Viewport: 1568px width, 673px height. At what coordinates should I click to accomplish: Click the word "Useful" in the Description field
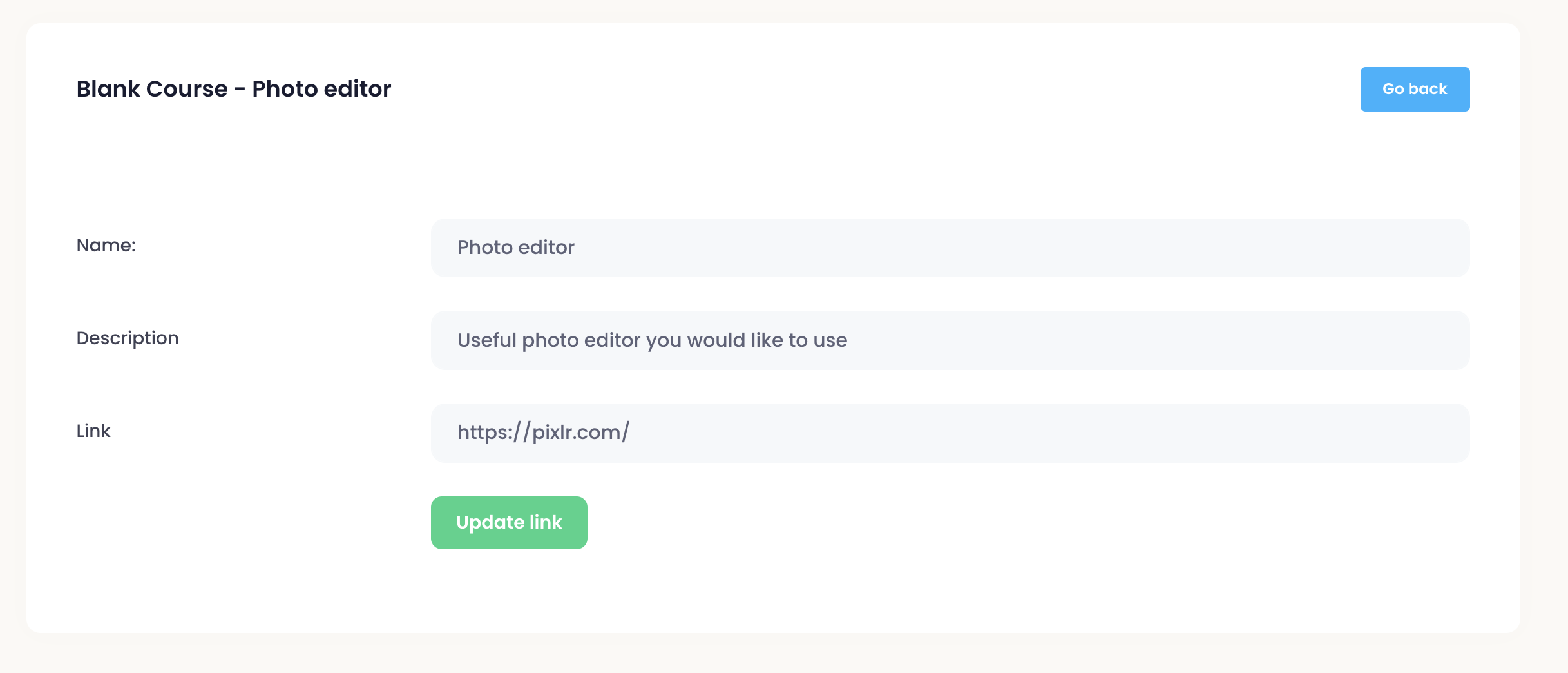(487, 340)
